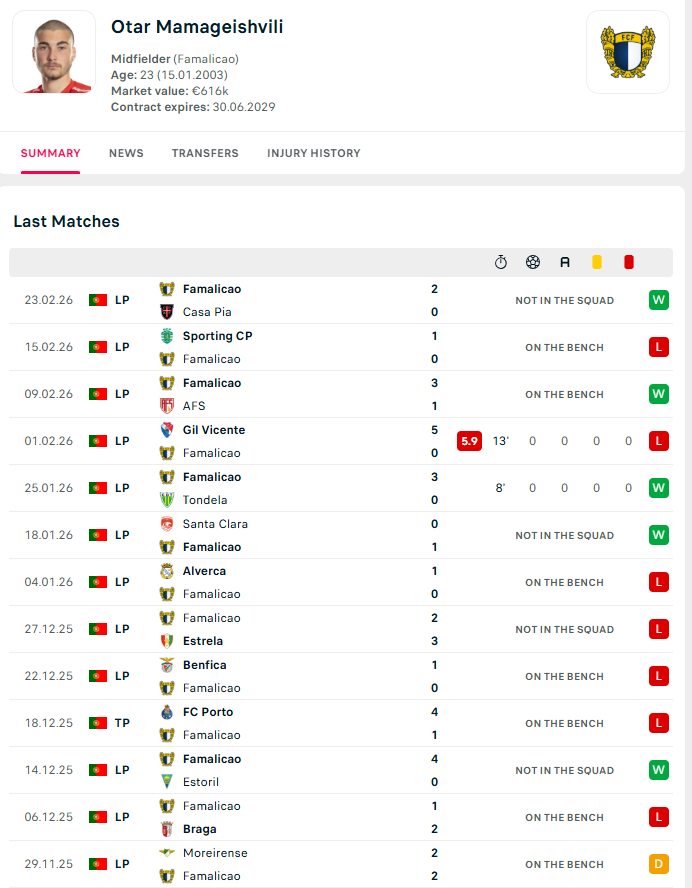Click the assists 'A' column icon
692x888 pixels.
(x=565, y=262)
